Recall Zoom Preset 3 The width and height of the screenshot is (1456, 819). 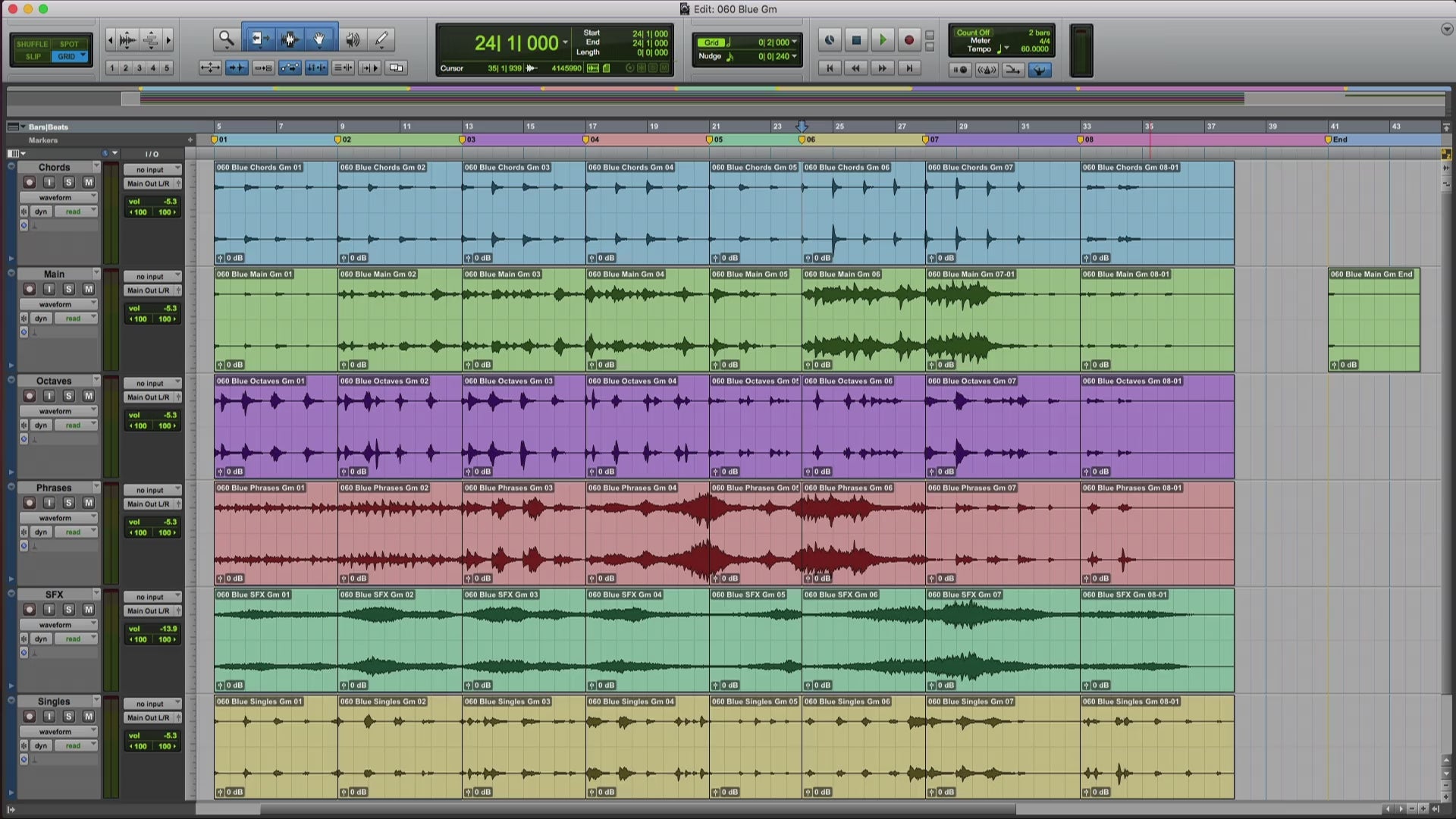(140, 68)
